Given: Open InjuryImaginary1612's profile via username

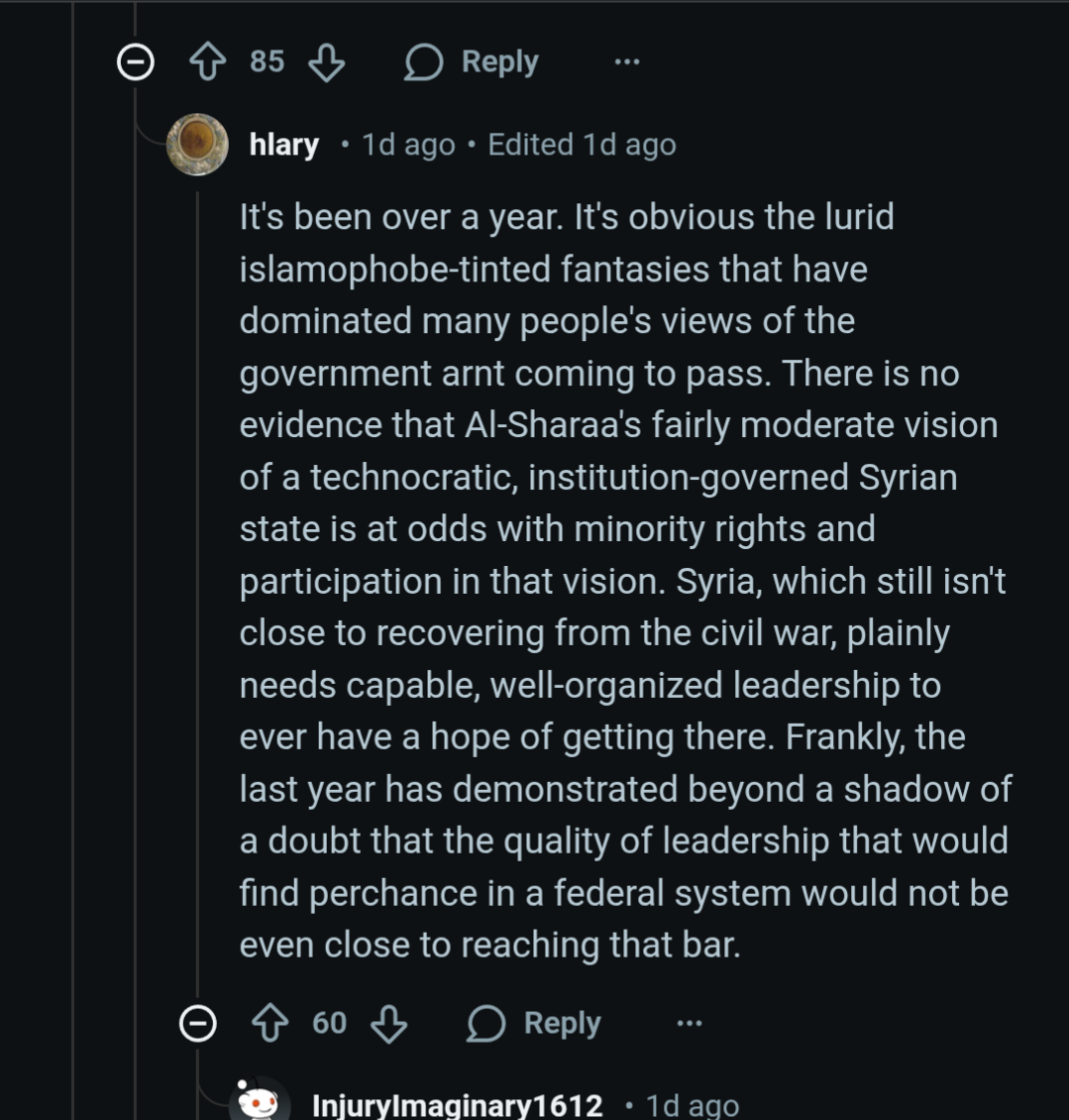Looking at the screenshot, I should tap(457, 1105).
